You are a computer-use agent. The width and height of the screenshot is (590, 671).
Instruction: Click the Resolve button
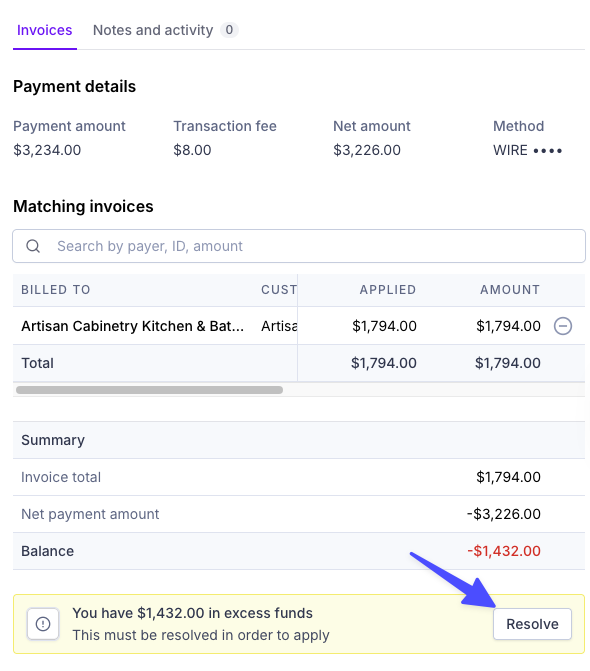pos(532,624)
